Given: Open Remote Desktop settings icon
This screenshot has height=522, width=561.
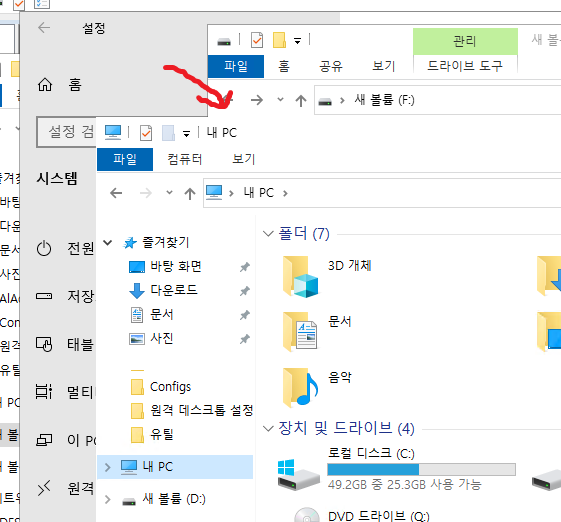Looking at the screenshot, I should click(x=44, y=488).
